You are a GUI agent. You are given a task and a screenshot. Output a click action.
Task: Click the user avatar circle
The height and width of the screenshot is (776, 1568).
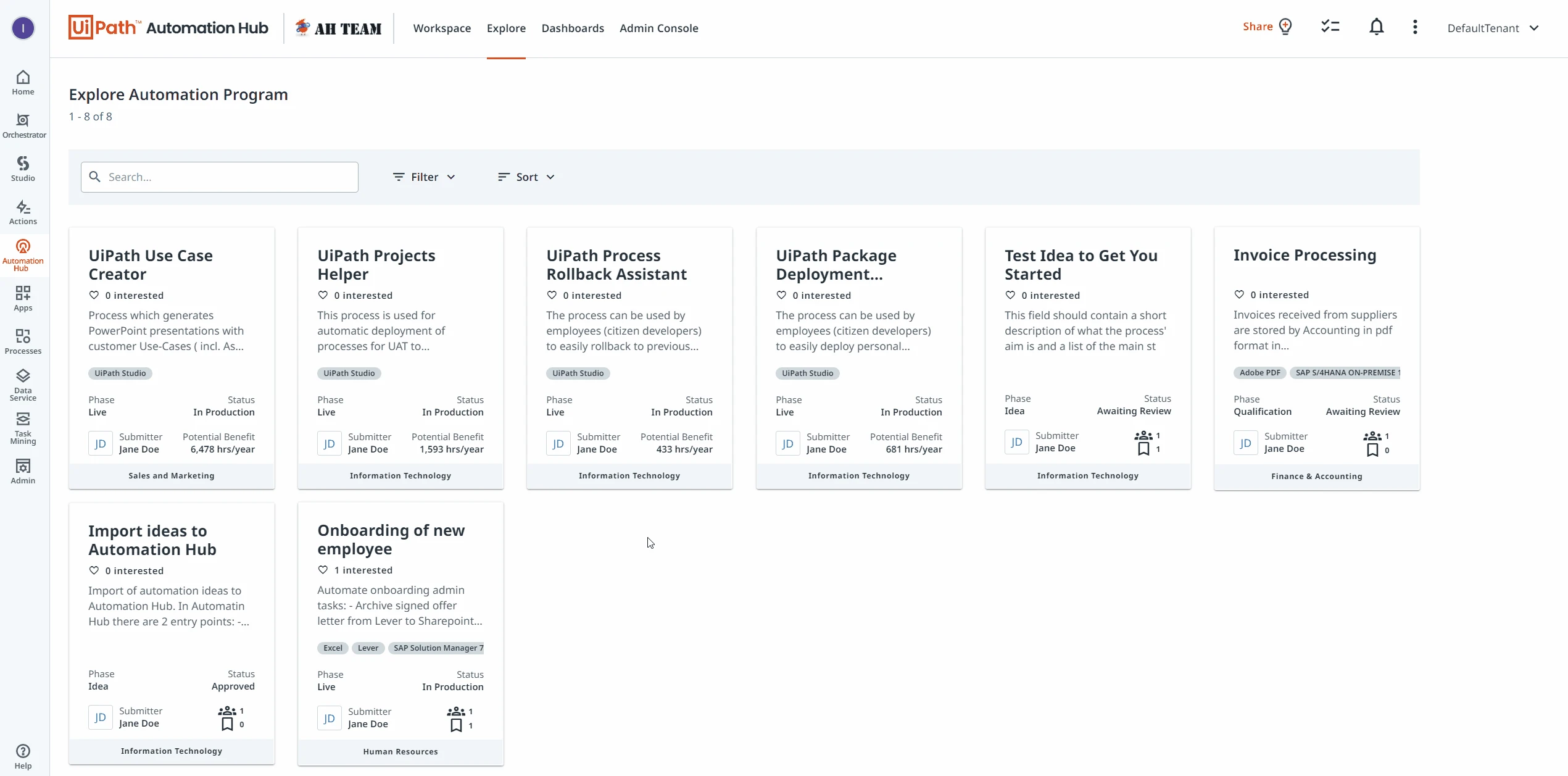pos(23,28)
